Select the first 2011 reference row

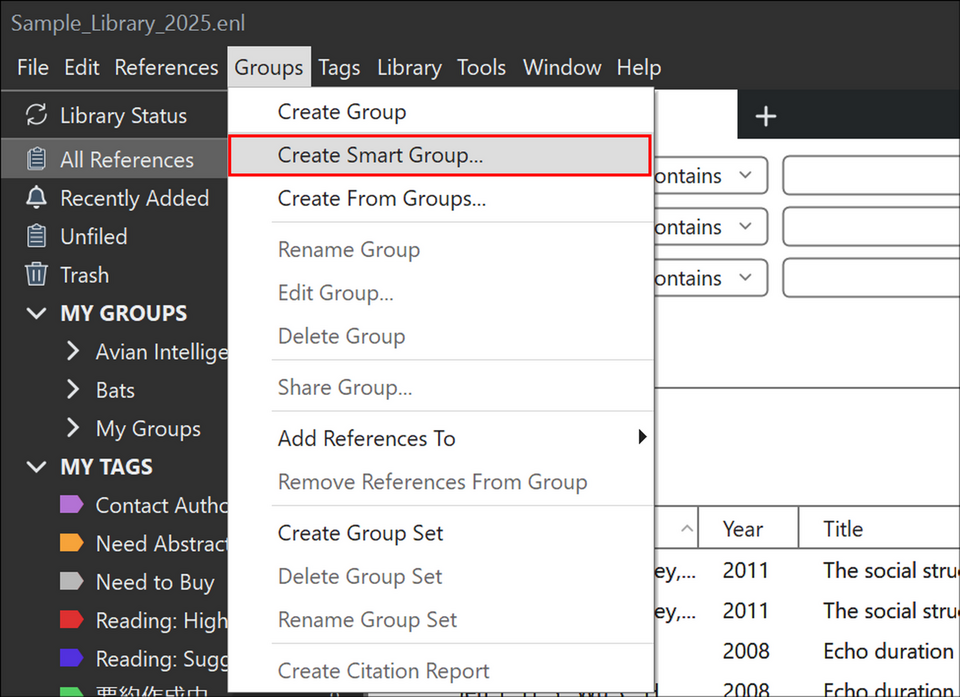pyautogui.click(x=807, y=570)
